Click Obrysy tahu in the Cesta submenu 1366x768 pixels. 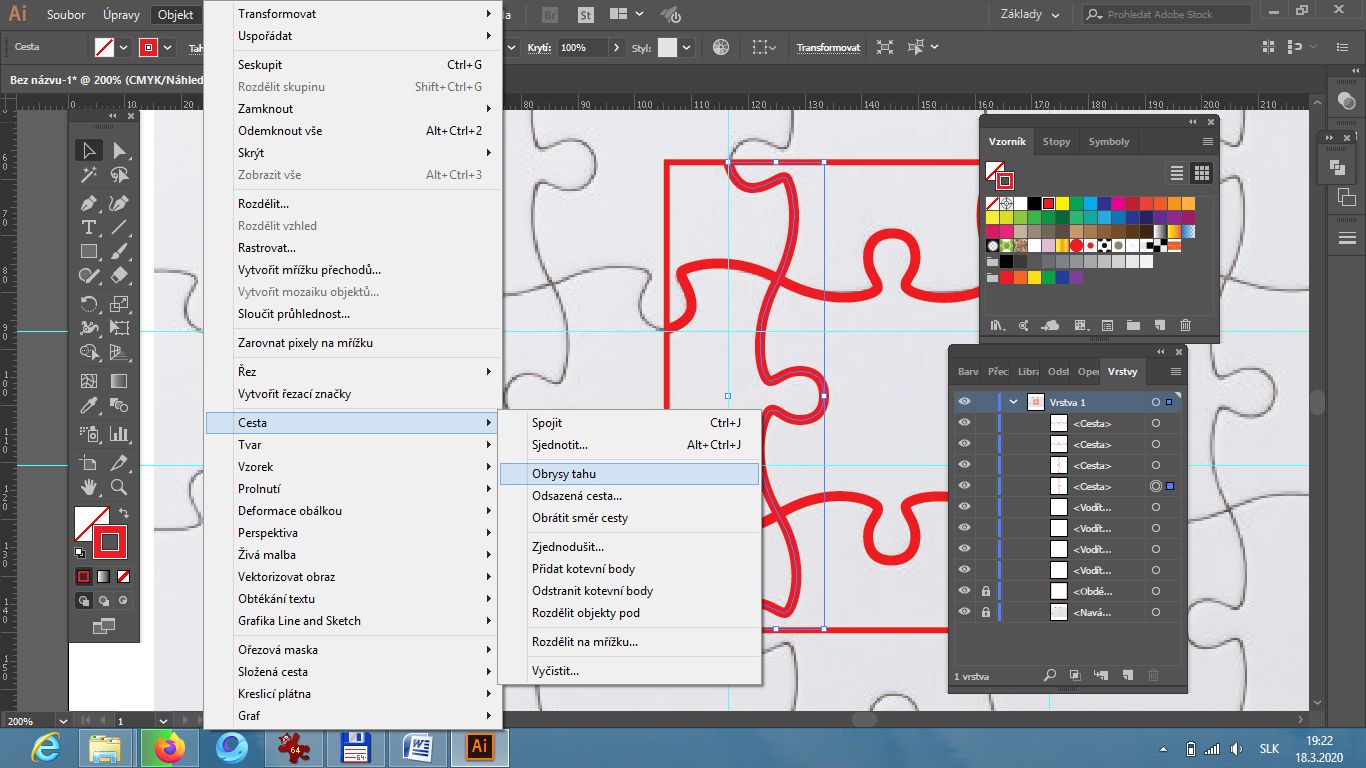point(564,474)
